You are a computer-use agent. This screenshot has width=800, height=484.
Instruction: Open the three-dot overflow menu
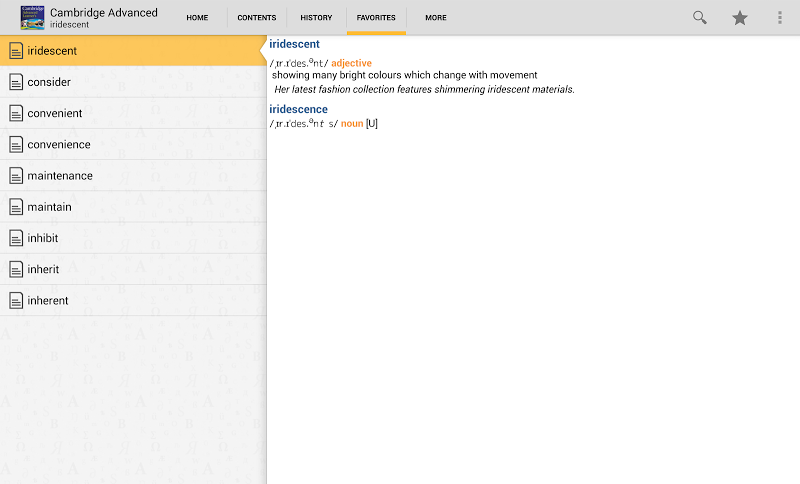pos(780,18)
